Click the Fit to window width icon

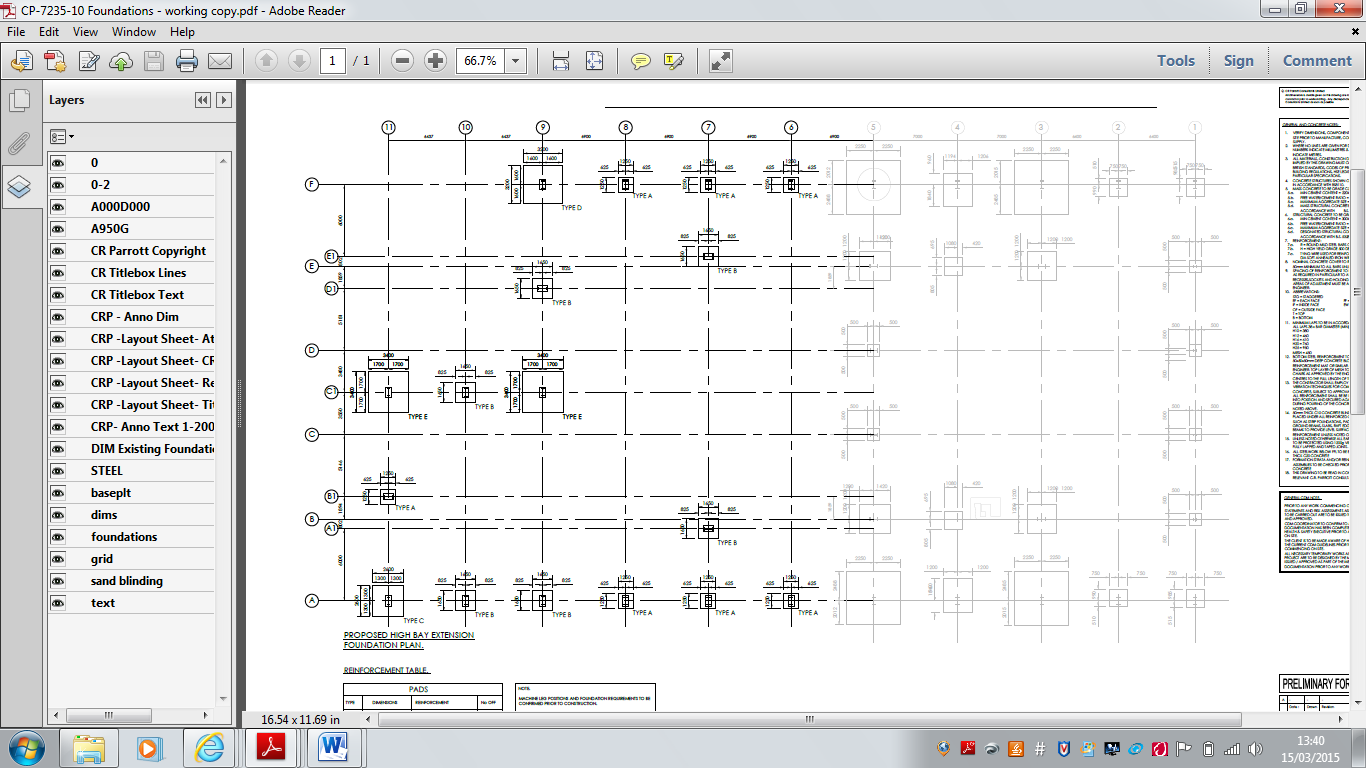561,61
